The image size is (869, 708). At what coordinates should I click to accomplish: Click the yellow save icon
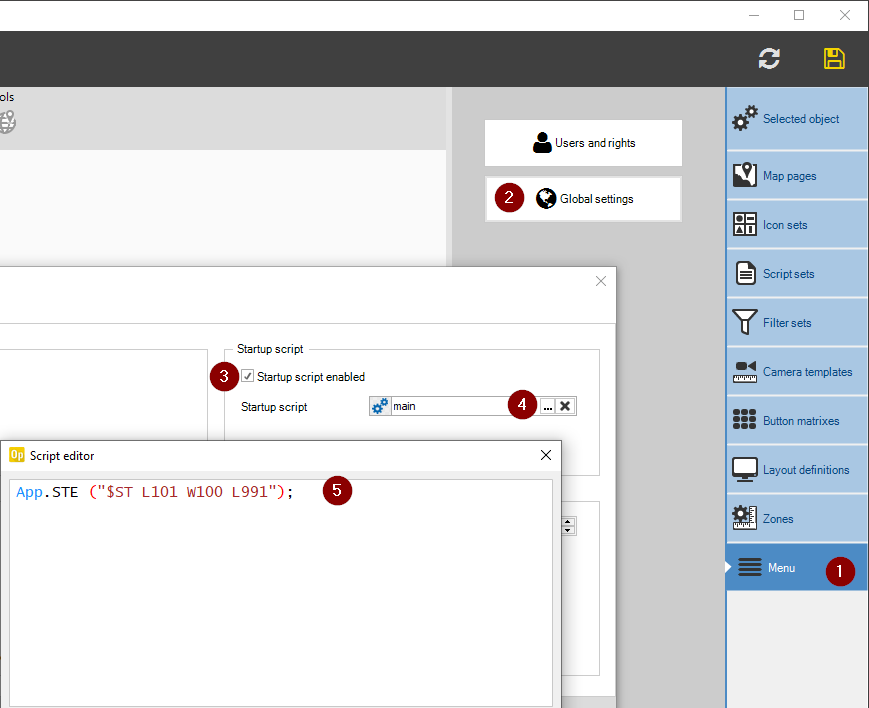click(834, 59)
